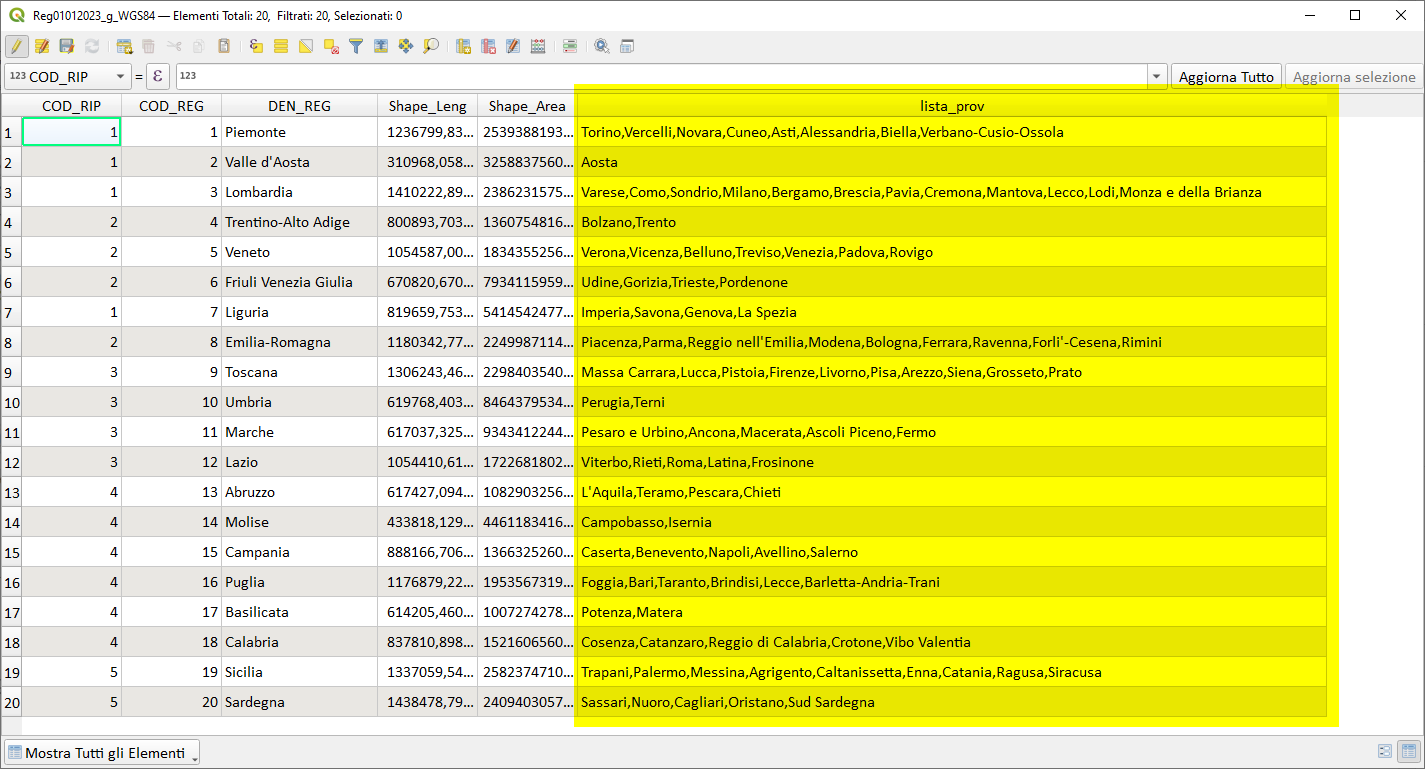Expand the expression history dropdown arrow
The image size is (1425, 769).
pos(1157,77)
